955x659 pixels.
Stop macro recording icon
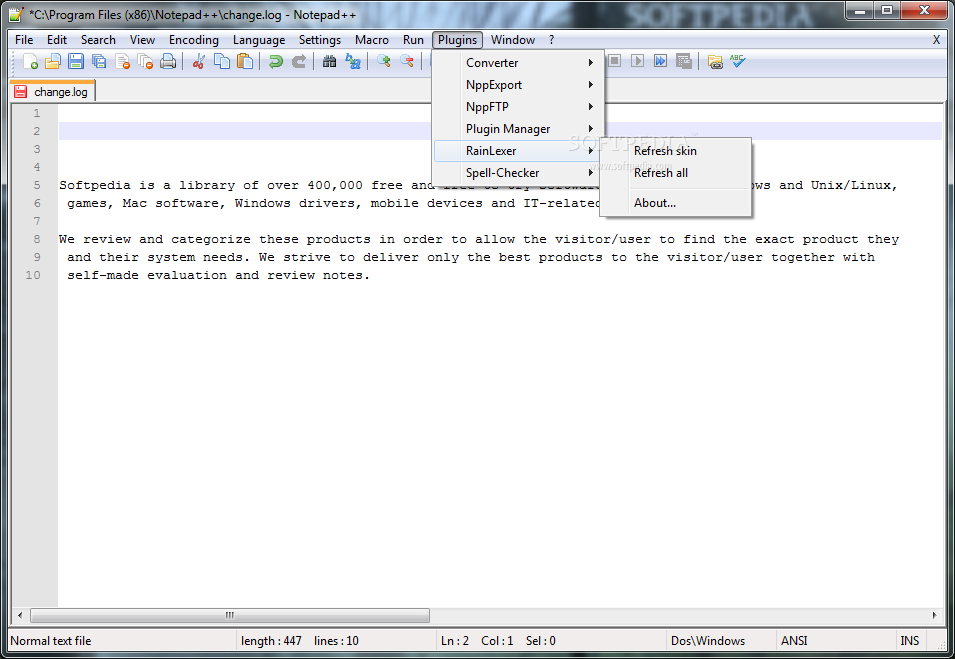pos(615,61)
